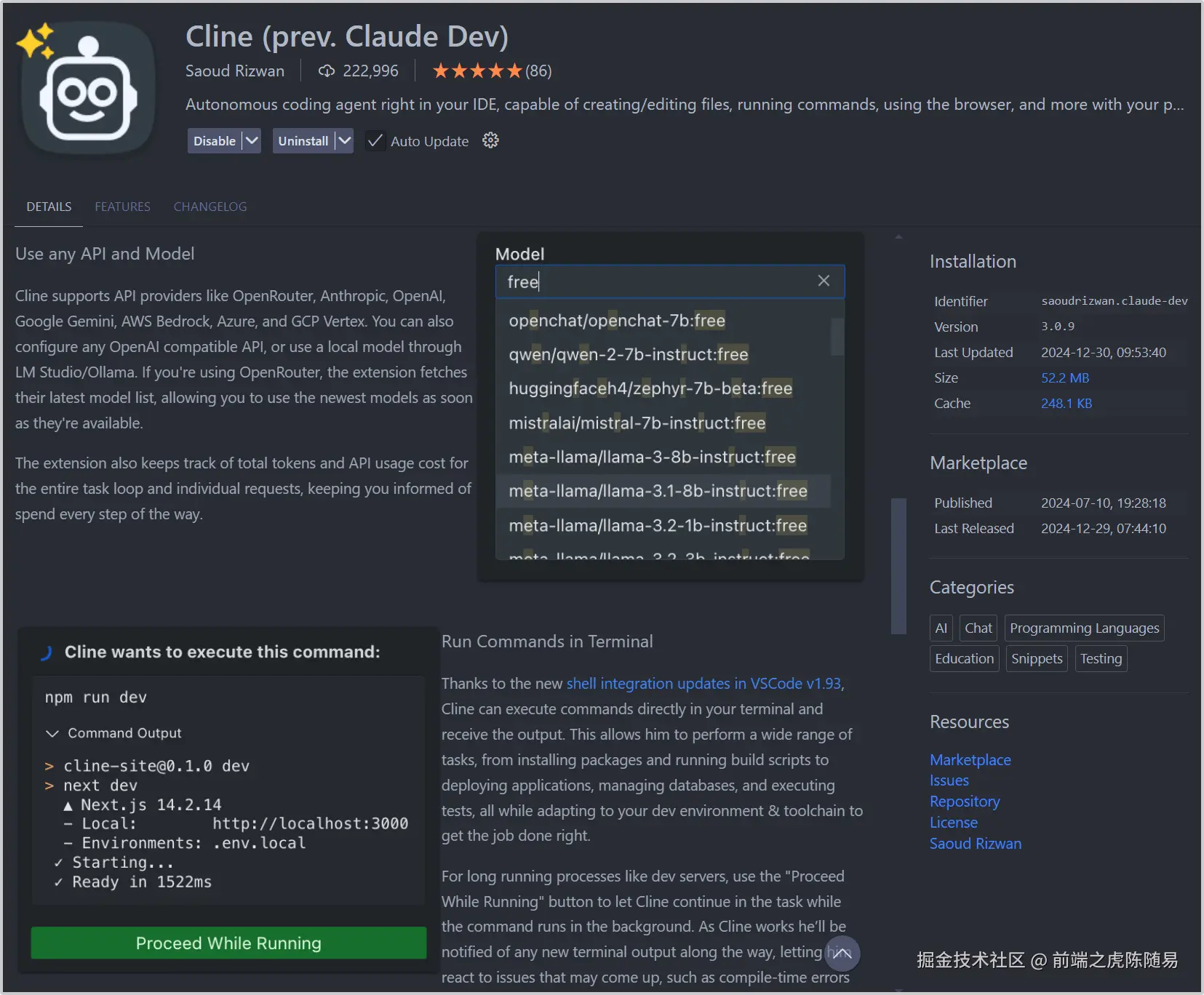Toggle the Auto Update checkbox
The height and width of the screenshot is (995, 1204).
tap(375, 140)
